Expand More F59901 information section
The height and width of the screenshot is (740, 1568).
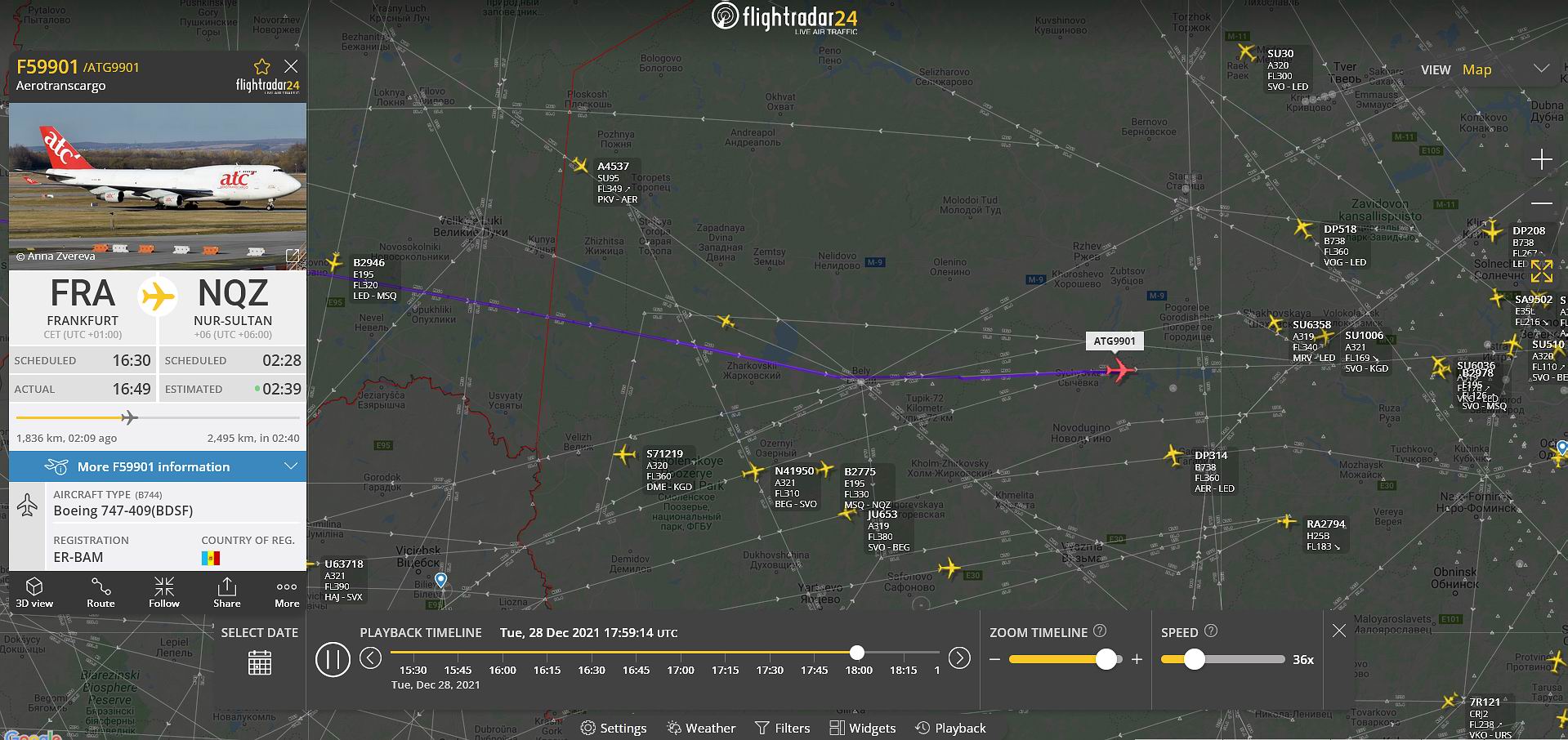(158, 466)
